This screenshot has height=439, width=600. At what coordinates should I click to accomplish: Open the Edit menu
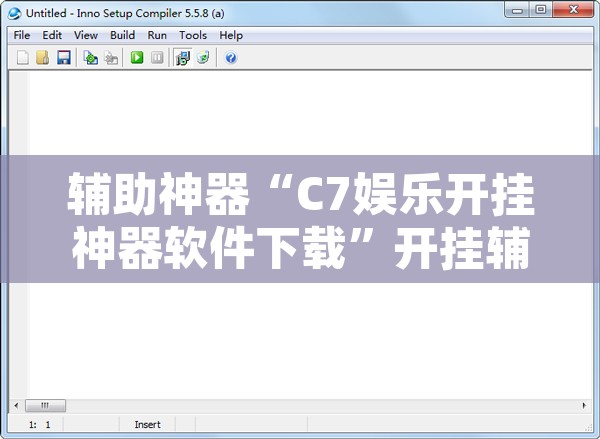coord(52,35)
